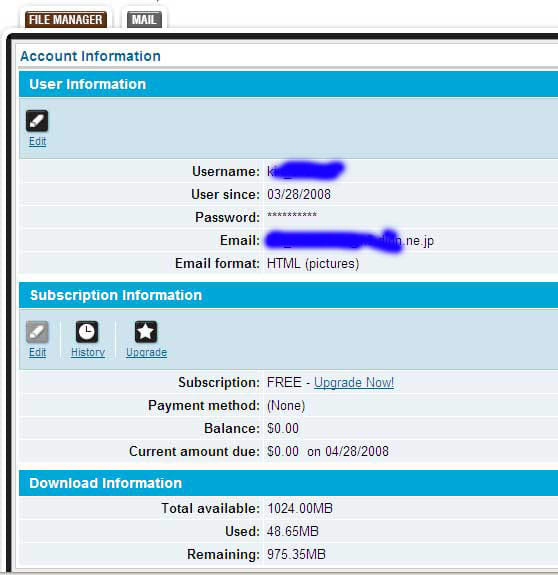This screenshot has width=558, height=575.
Task: Click the Remaining 975.35MB value
Action: click(x=296, y=554)
